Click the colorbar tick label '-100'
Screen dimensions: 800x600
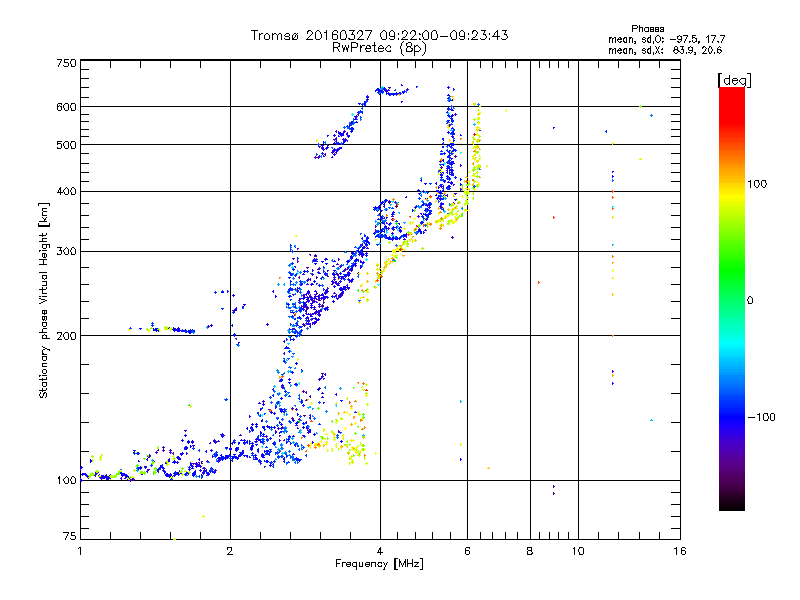(761, 417)
